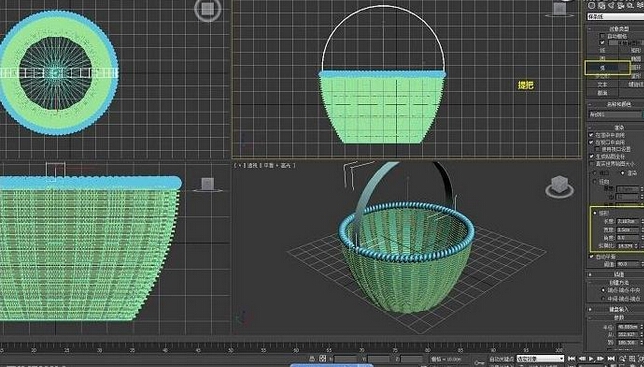Screen dimensions: 644x367
Task: Open the 透视 viewport label menu
Action: (x=251, y=165)
